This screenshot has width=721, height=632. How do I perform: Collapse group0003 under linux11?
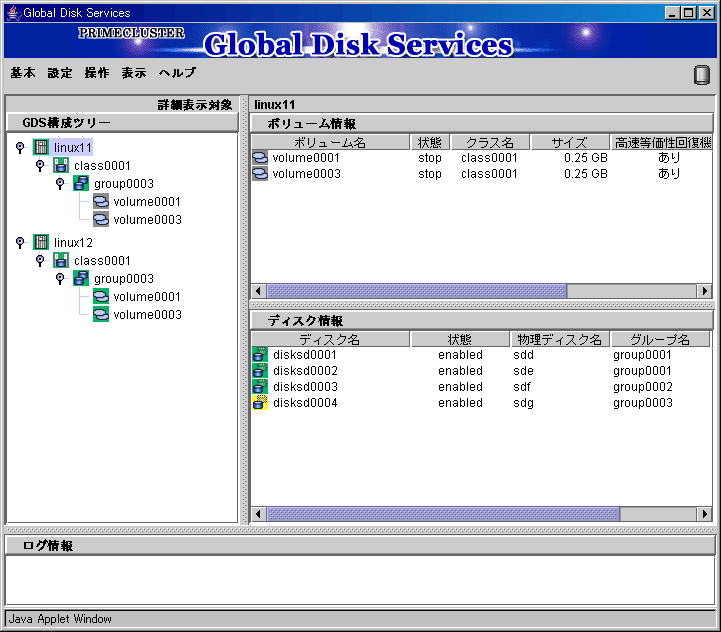pyautogui.click(x=60, y=183)
